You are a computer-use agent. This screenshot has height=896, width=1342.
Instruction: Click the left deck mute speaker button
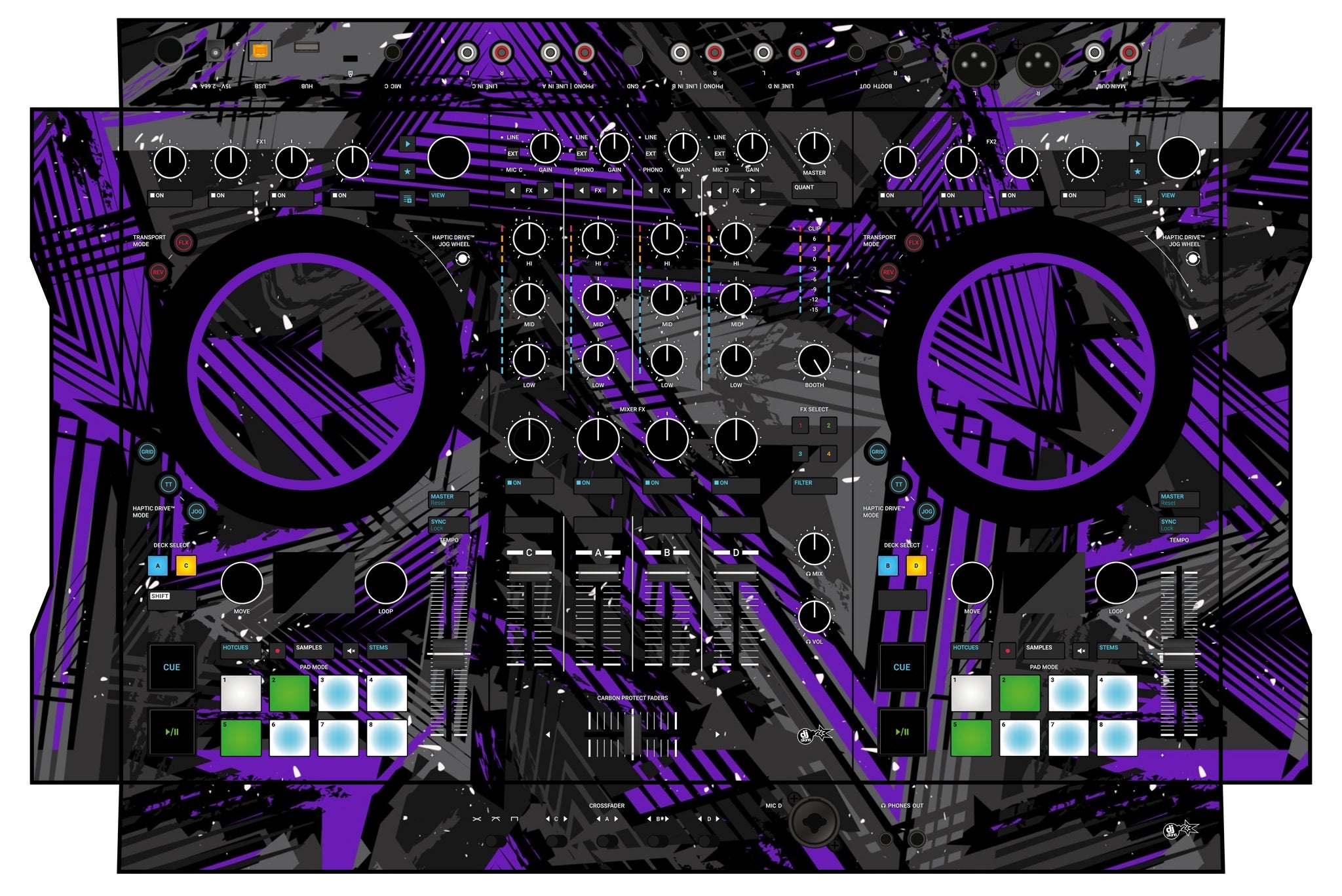[351, 651]
